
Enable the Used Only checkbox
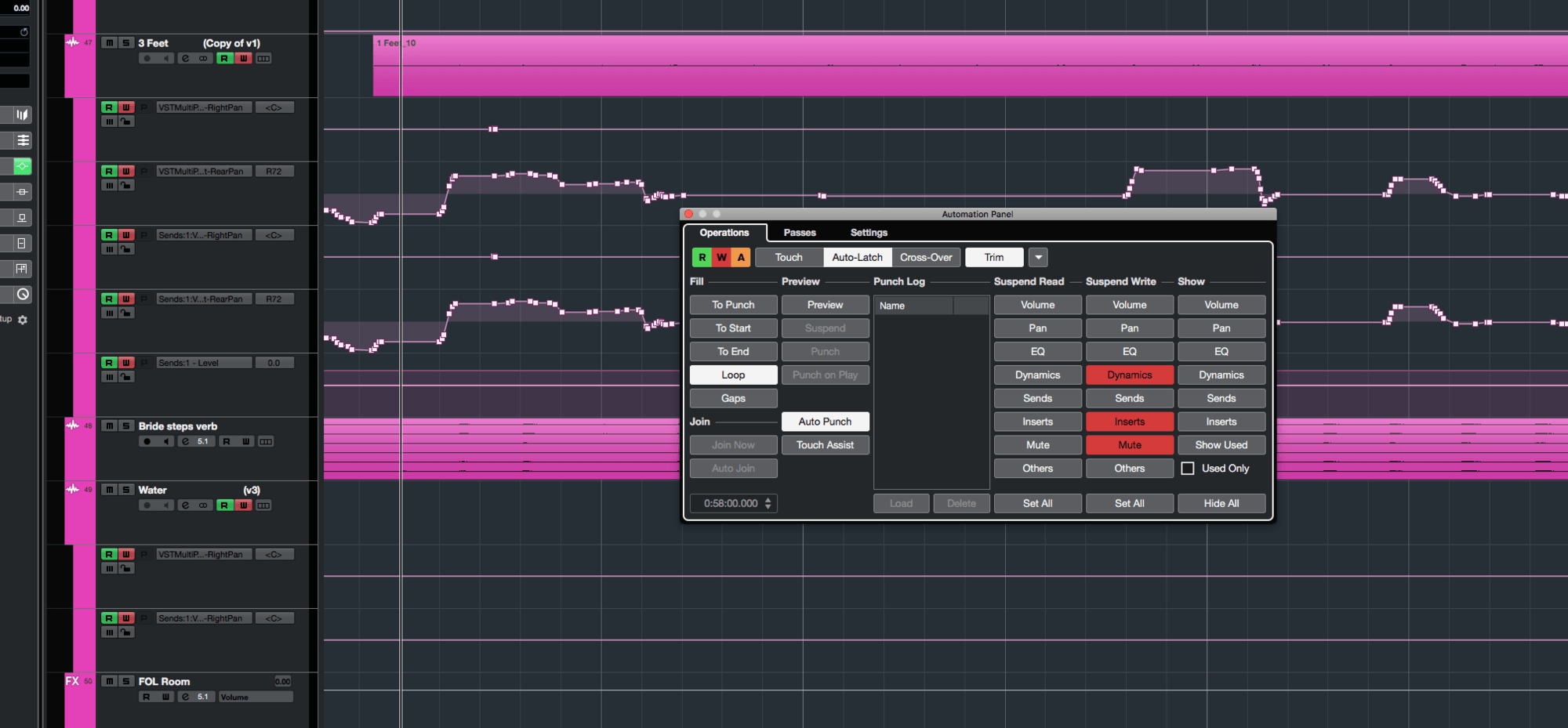coord(1188,469)
